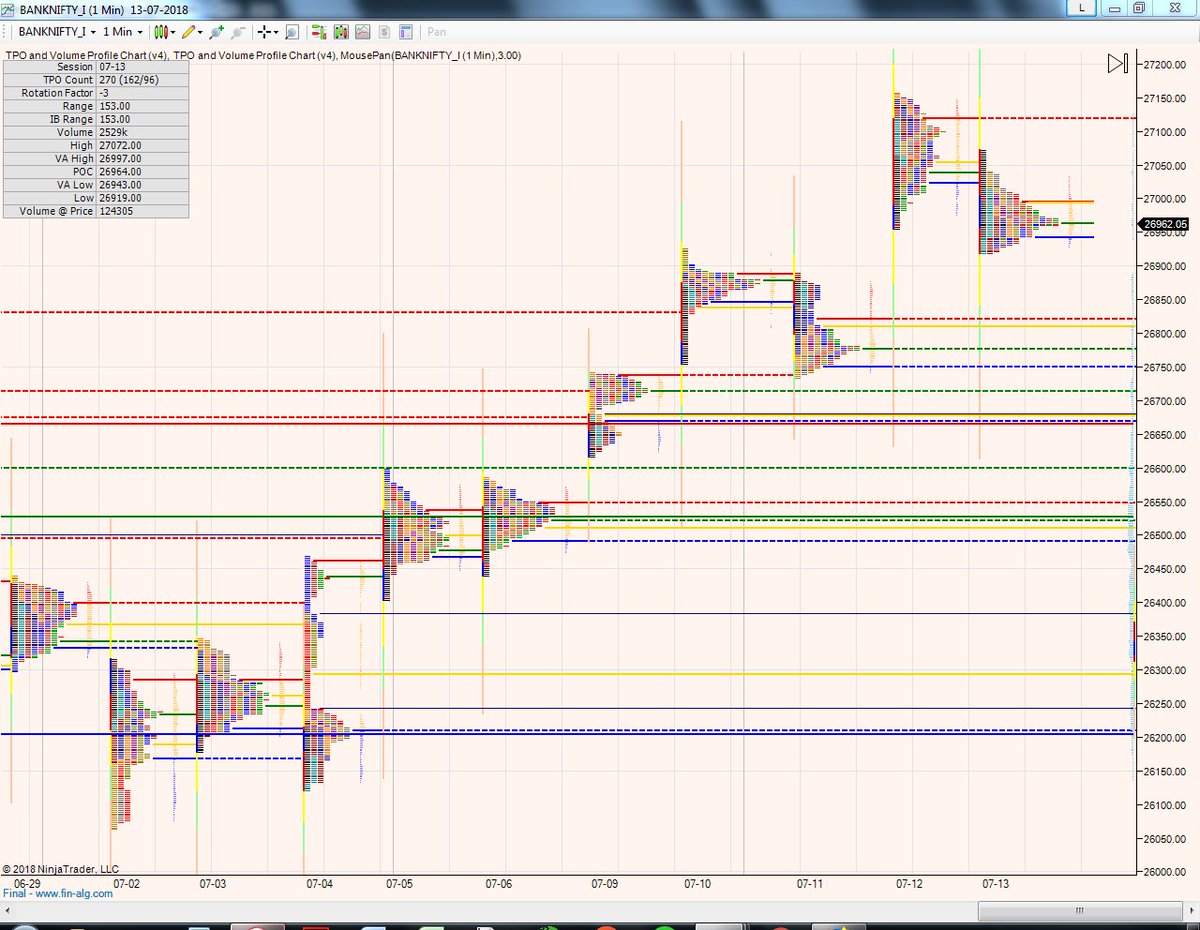Screen dimensions: 1200x930
Task: Select the IB Range row label
Action: tap(50, 119)
